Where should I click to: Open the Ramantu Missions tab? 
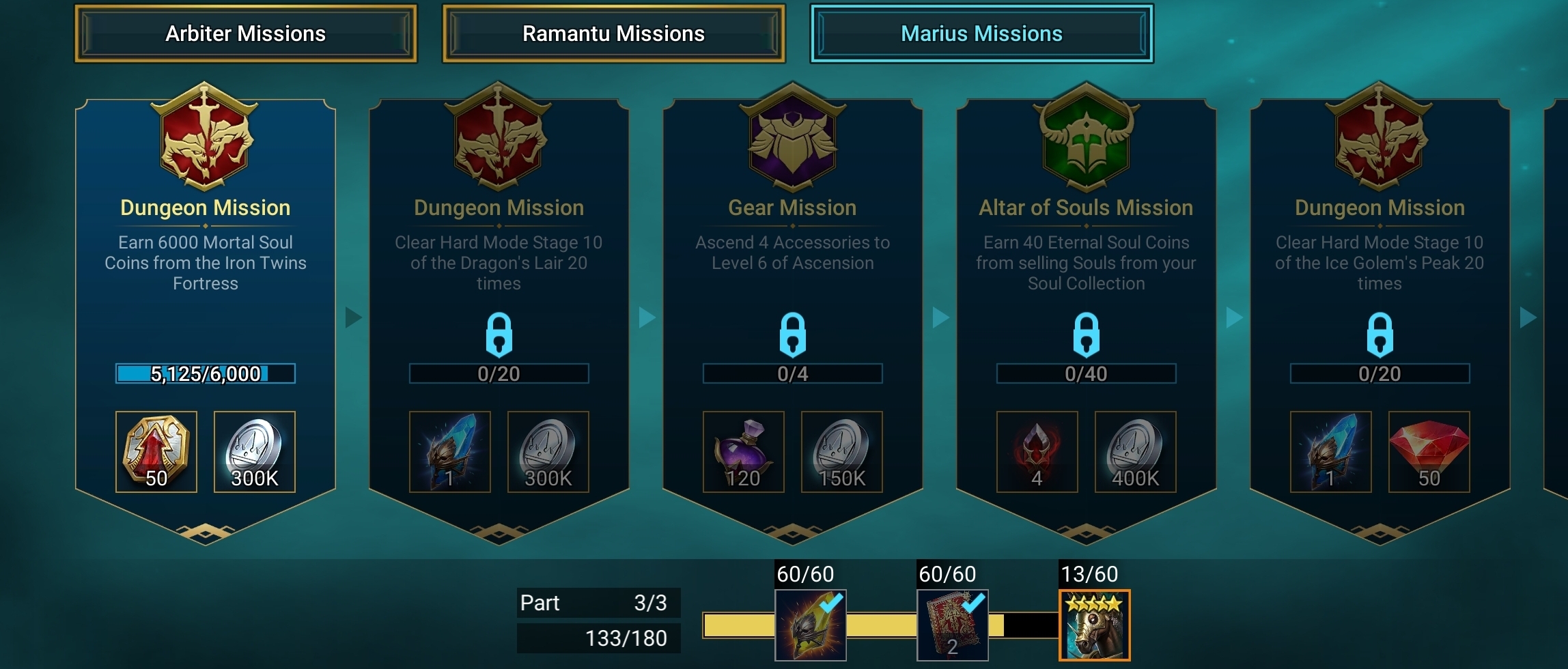tap(613, 33)
